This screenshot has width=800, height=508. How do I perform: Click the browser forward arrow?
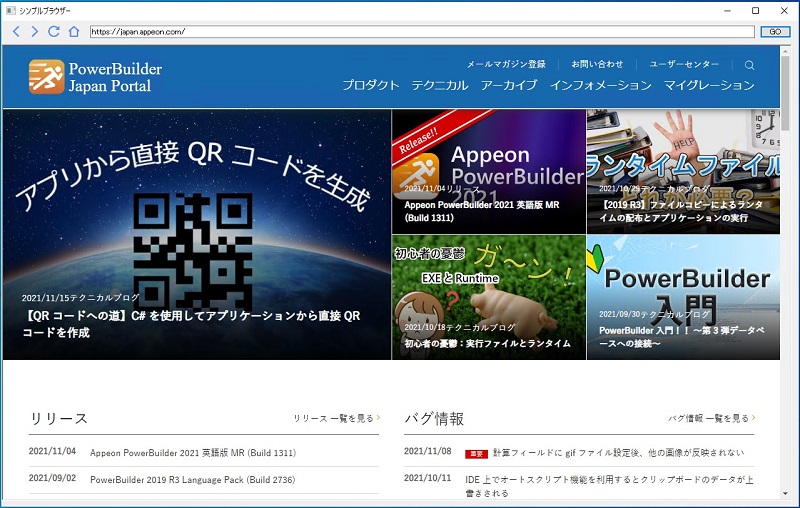tap(34, 32)
